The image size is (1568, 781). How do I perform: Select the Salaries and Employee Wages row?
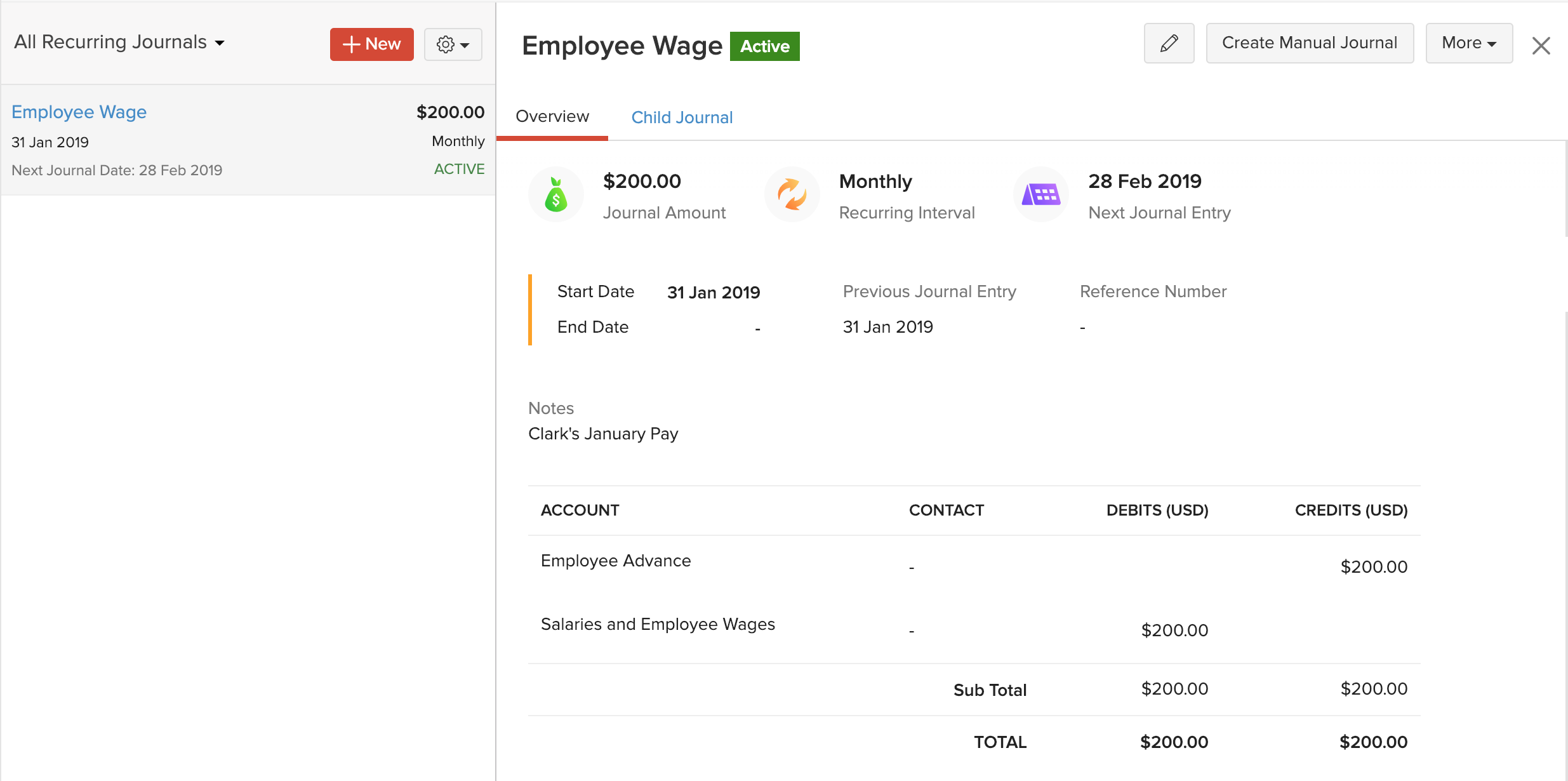[657, 624]
